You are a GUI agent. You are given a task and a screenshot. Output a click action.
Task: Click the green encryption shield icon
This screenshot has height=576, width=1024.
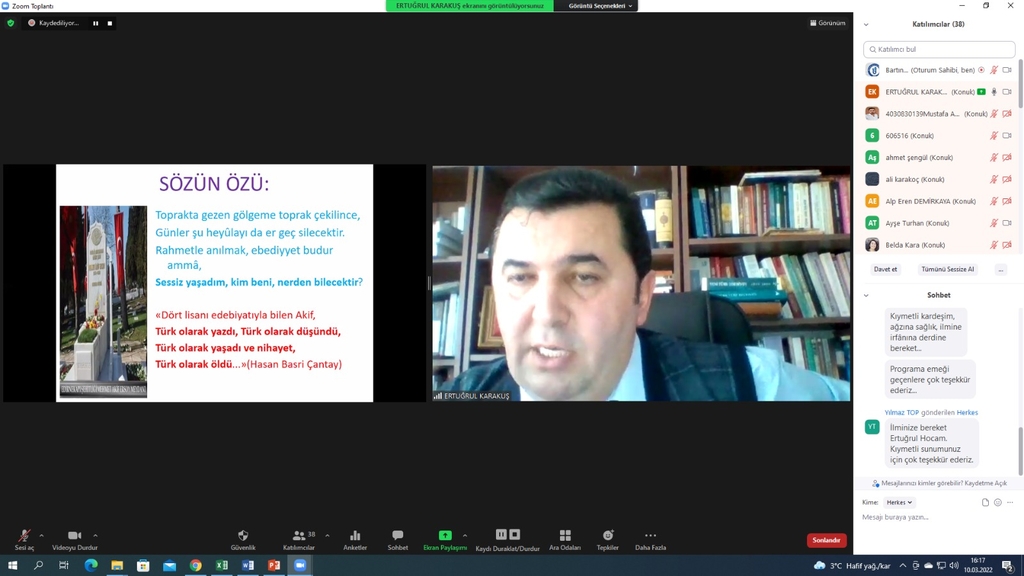point(11,23)
